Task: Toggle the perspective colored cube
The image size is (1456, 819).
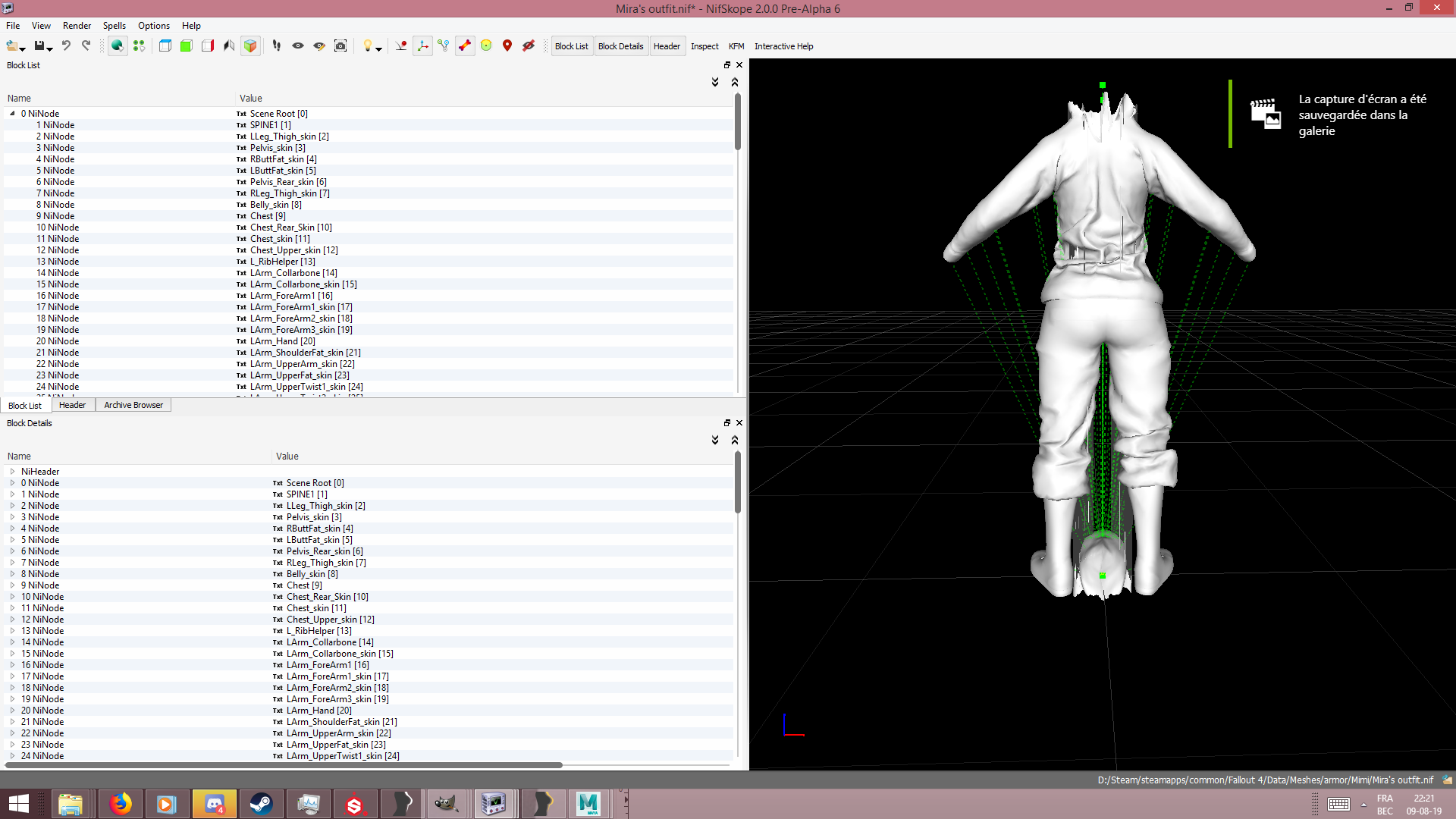Action: tap(249, 46)
